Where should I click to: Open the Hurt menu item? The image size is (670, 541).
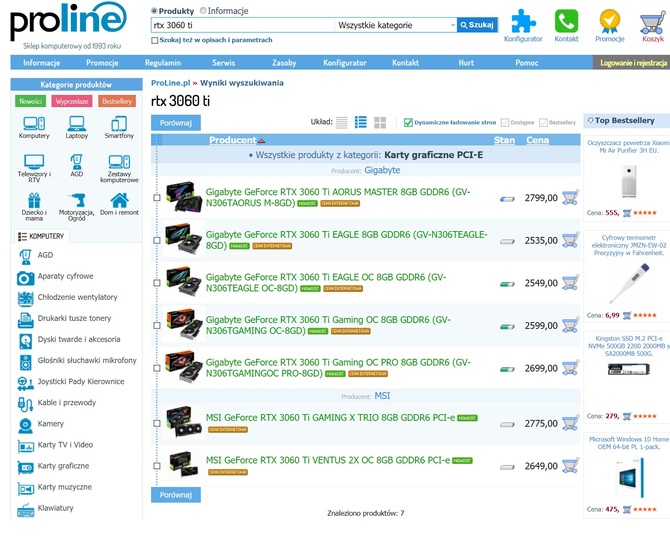pyautogui.click(x=466, y=63)
